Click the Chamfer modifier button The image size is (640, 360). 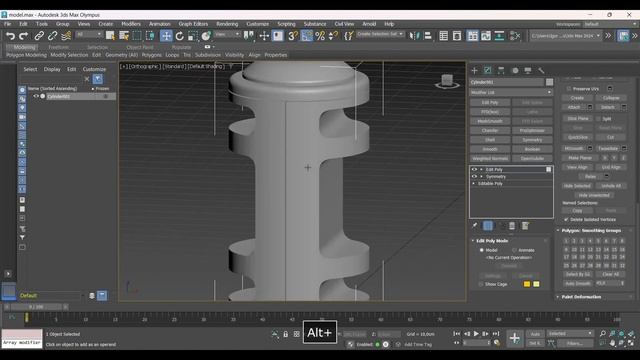490,130
